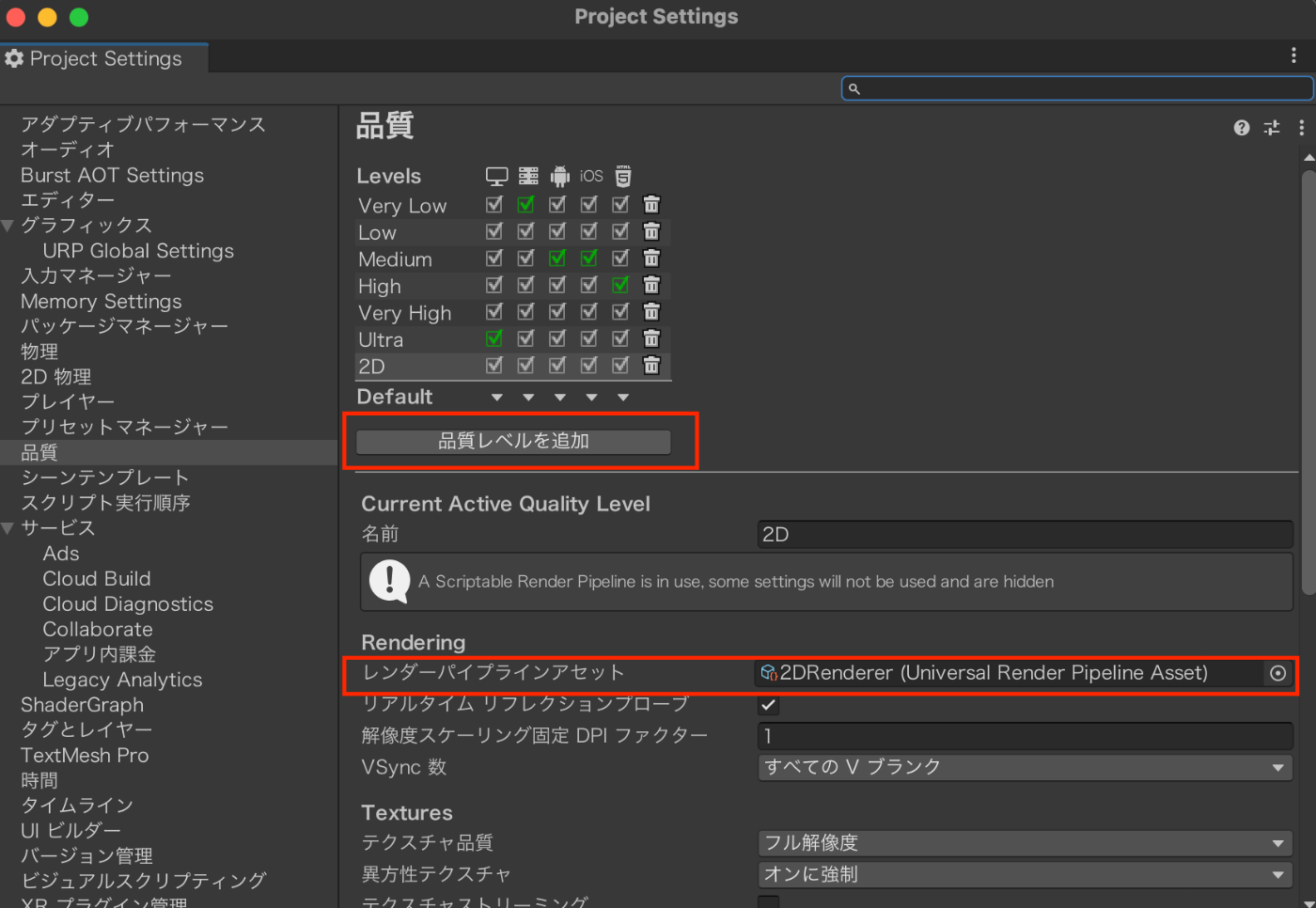Click the warning info icon in message box
The height and width of the screenshot is (908, 1316).
coord(389,581)
